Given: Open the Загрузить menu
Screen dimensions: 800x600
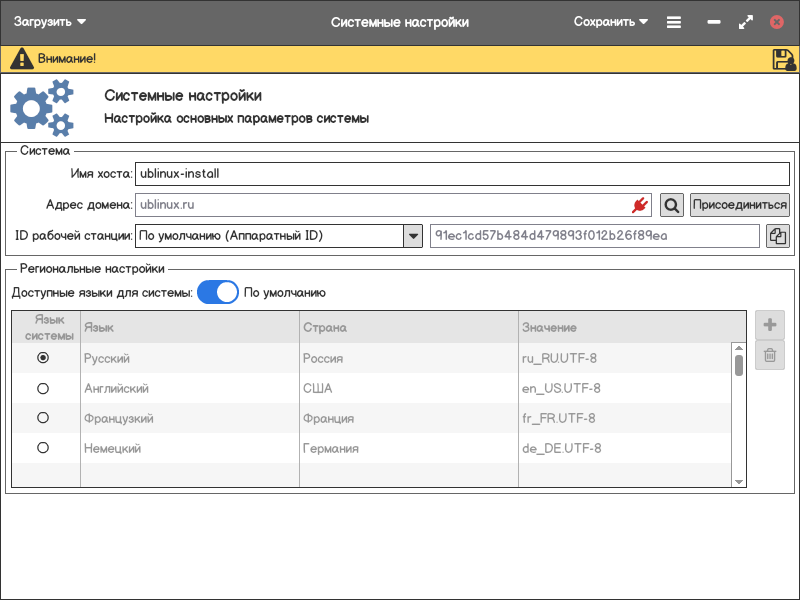Looking at the screenshot, I should pyautogui.click(x=50, y=22).
